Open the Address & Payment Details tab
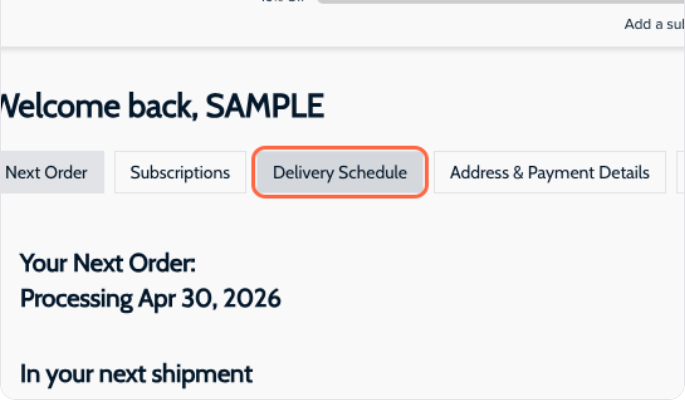The width and height of the screenshot is (685, 407). [x=550, y=173]
